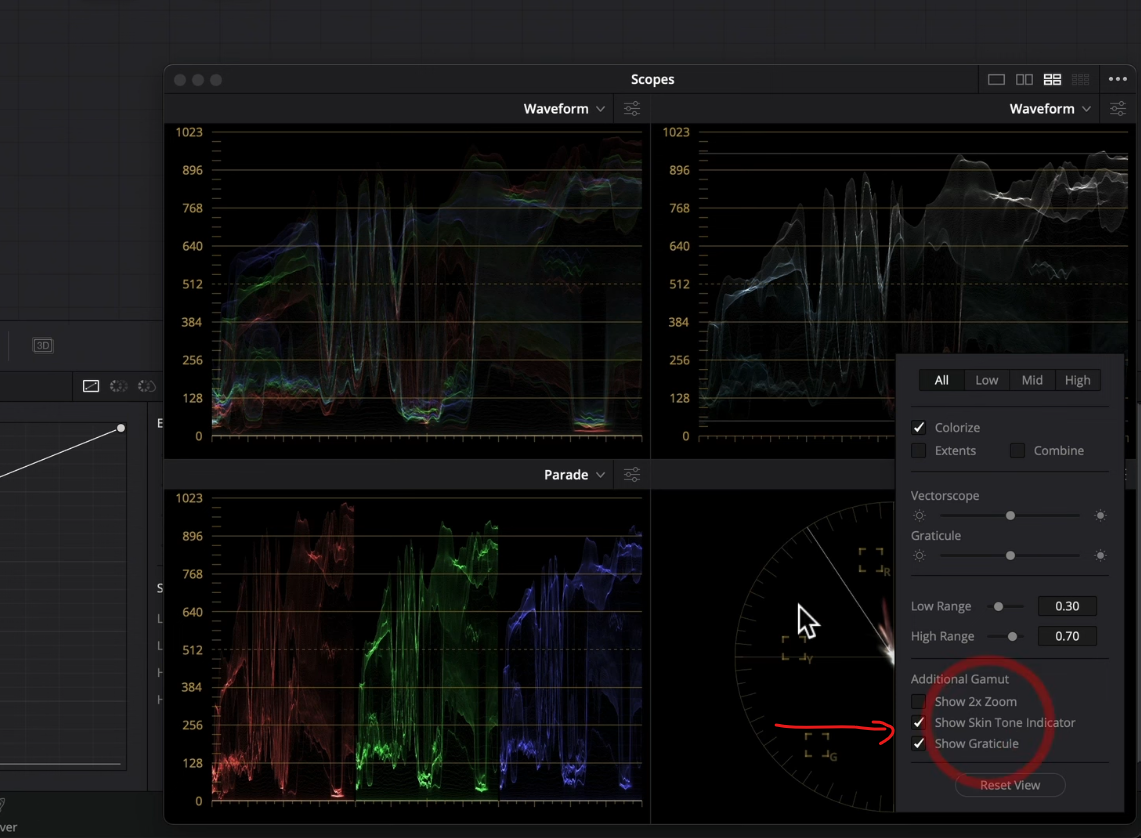This screenshot has height=838, width=1141.
Task: Select the middle dotted-circle curve icon
Action: pos(119,386)
